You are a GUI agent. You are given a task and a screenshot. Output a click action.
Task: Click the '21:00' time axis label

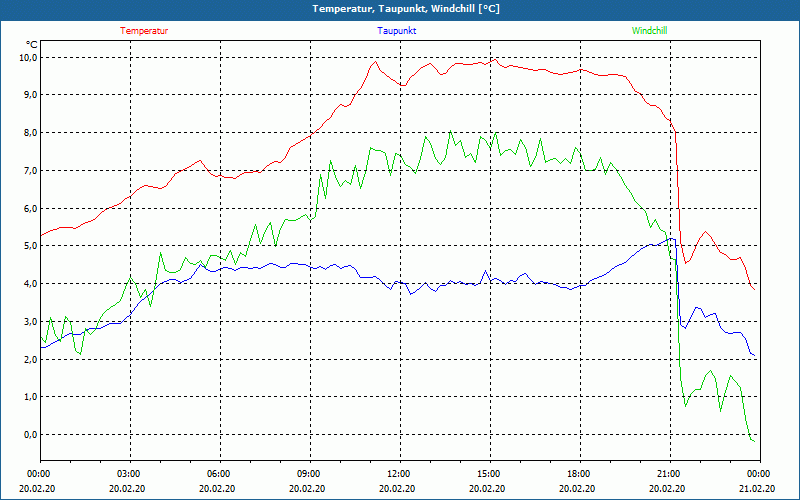click(667, 474)
